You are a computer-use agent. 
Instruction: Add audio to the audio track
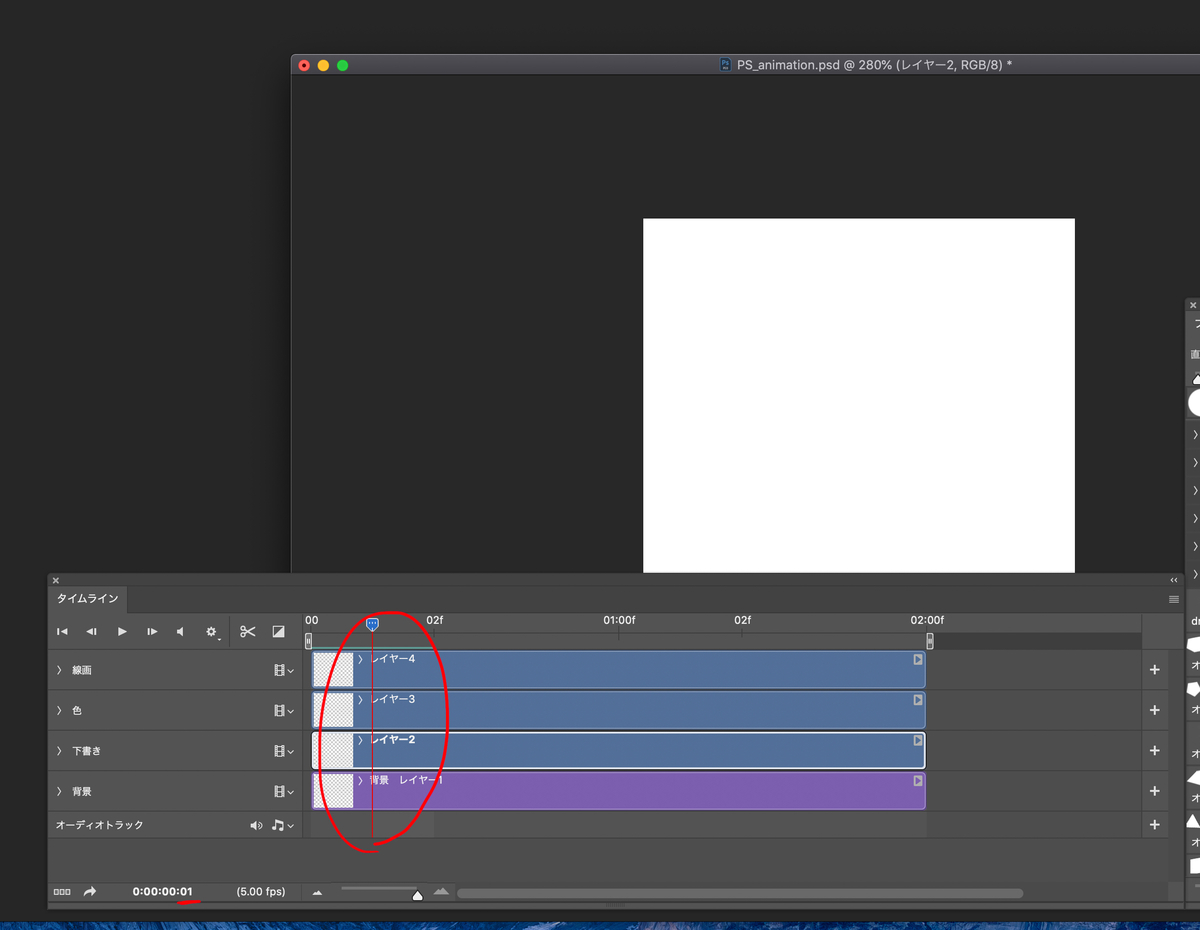(1155, 825)
